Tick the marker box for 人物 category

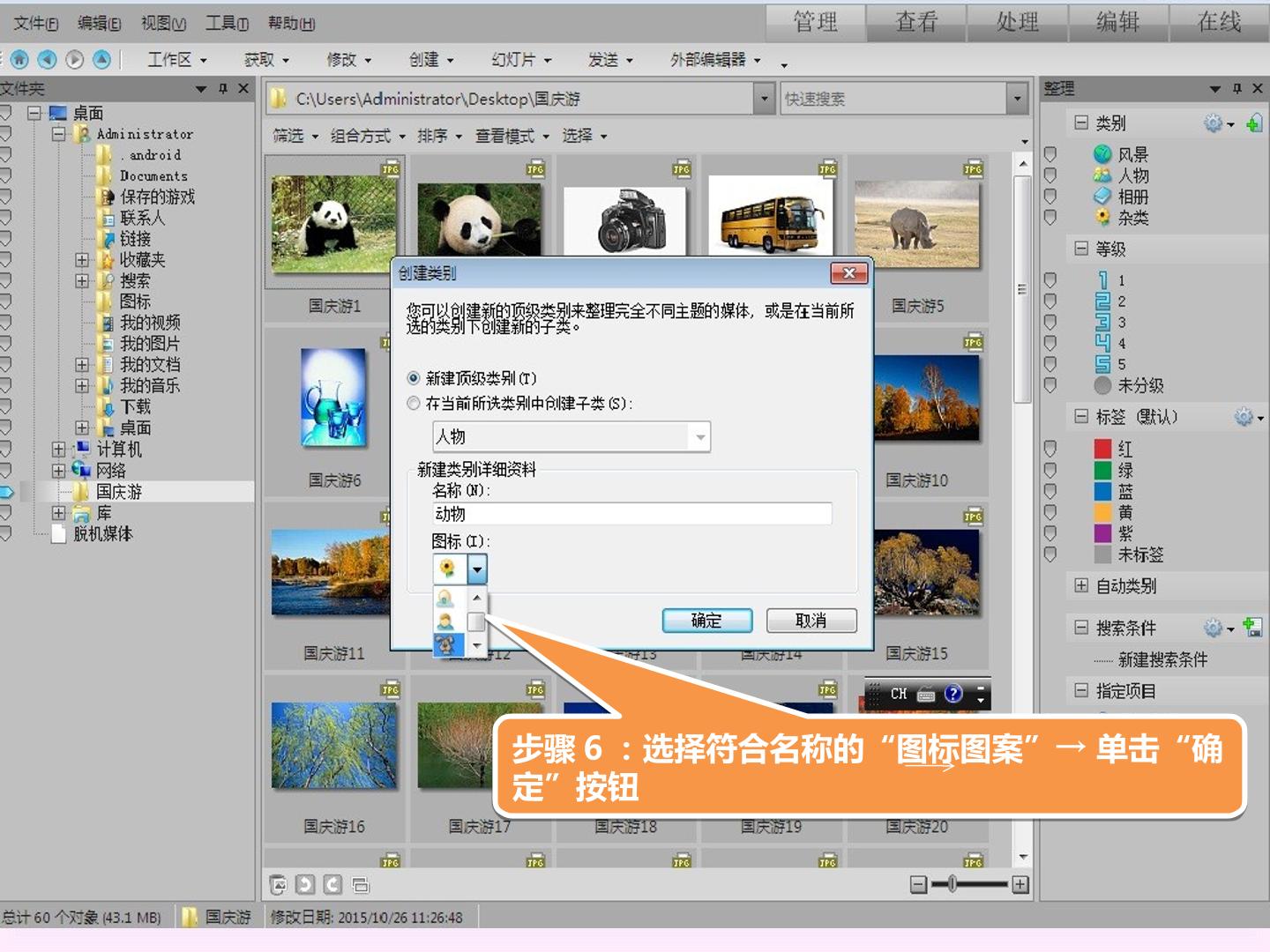tap(1050, 175)
